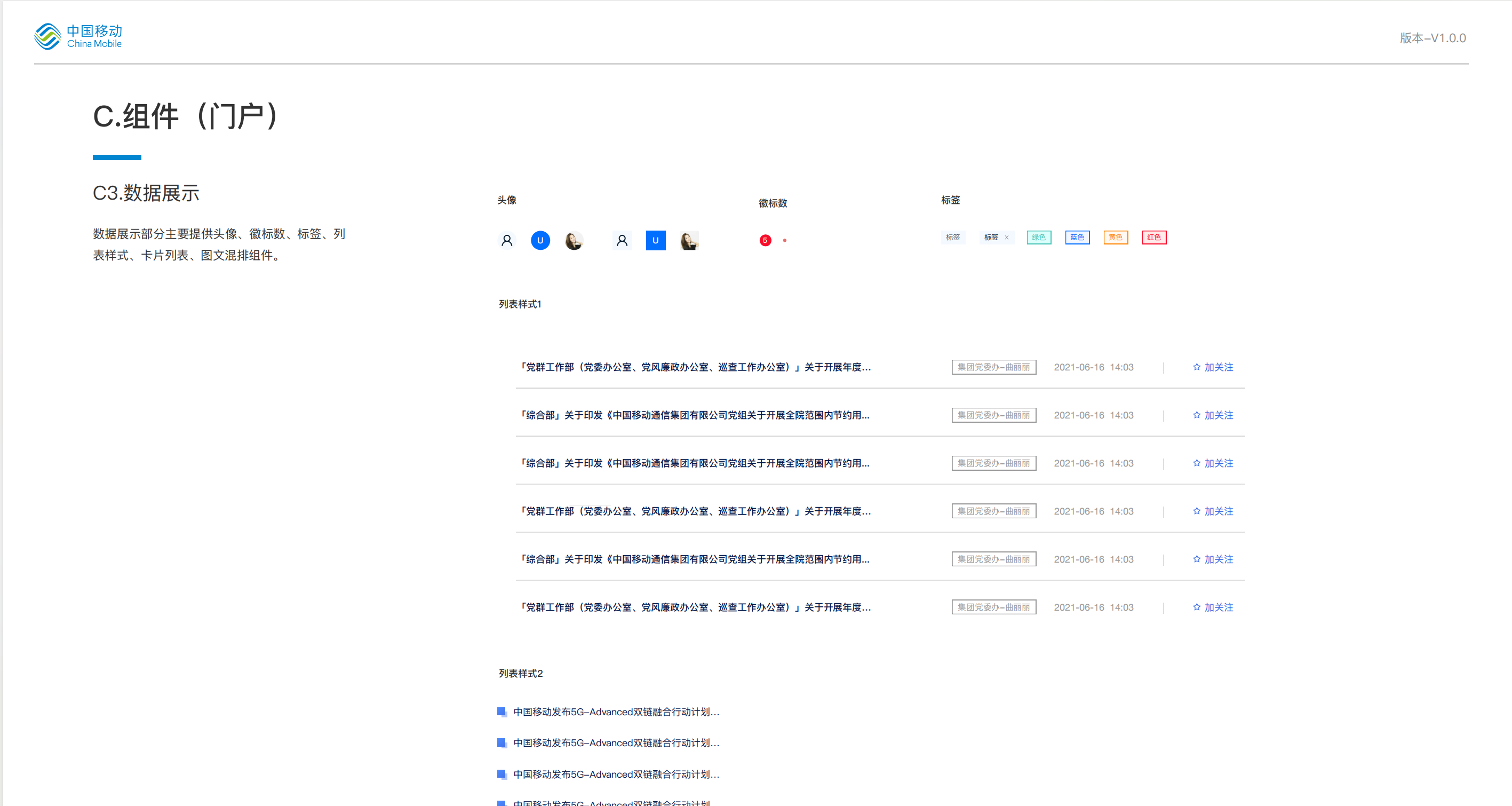This screenshot has width=1512, height=806.
Task: Click the blue 蓝色 tag
Action: 1077,238
